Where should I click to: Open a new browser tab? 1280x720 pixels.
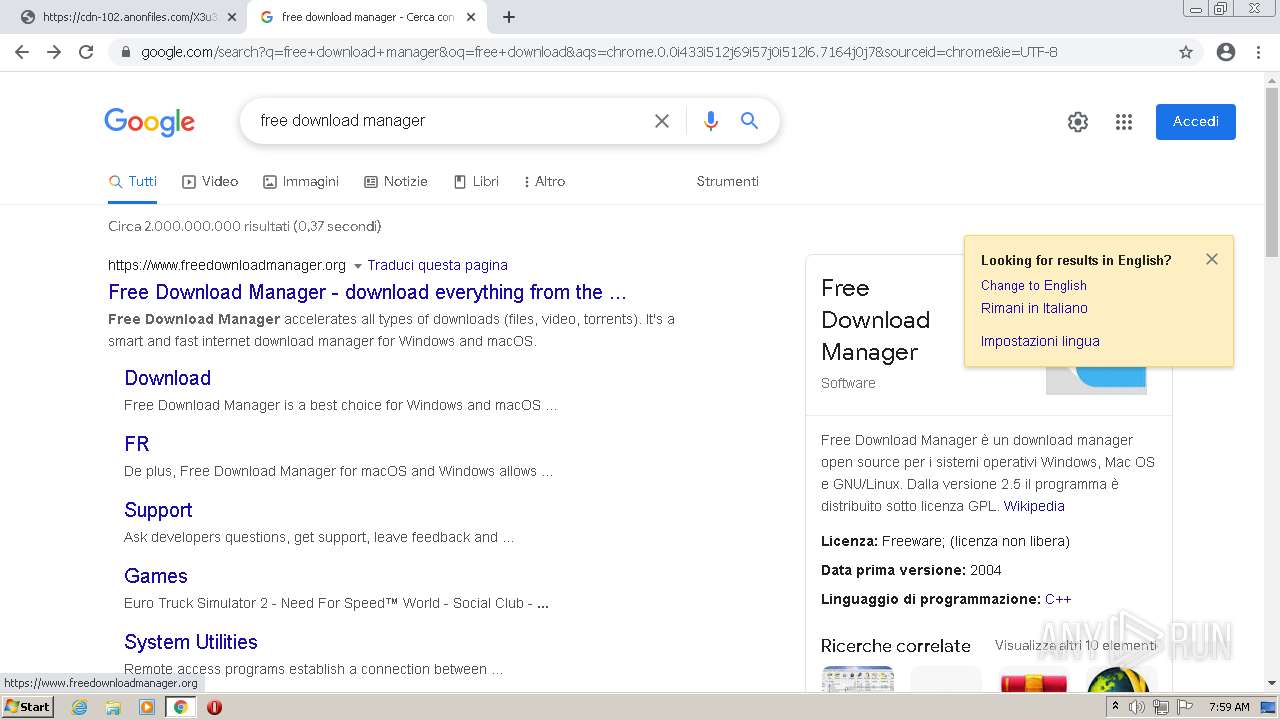[x=509, y=17]
